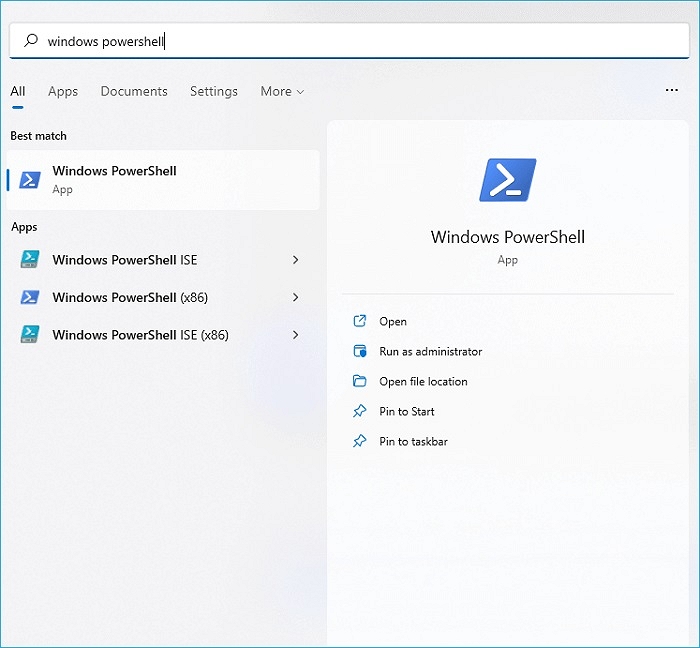Screen dimensions: 700x648
Task: Click the Windows PowerShell ISE (x86) icon
Action: click(x=30, y=334)
